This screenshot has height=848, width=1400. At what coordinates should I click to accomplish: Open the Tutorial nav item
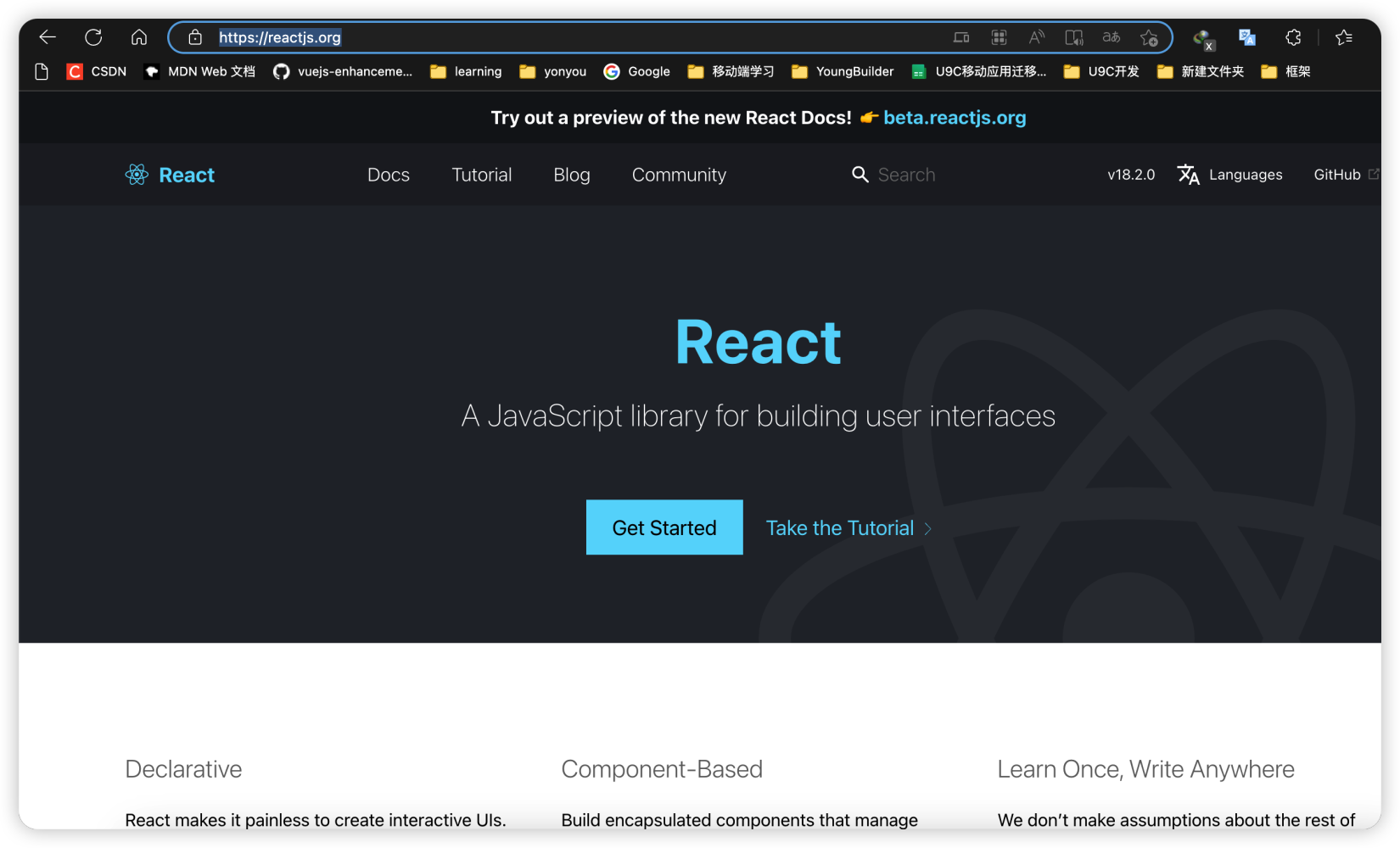click(482, 175)
